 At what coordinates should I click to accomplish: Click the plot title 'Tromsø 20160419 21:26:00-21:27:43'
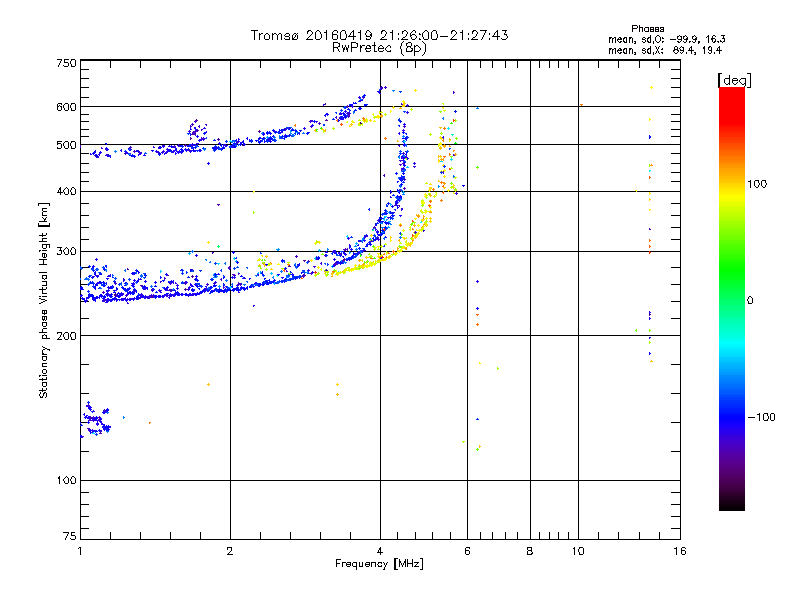379,35
